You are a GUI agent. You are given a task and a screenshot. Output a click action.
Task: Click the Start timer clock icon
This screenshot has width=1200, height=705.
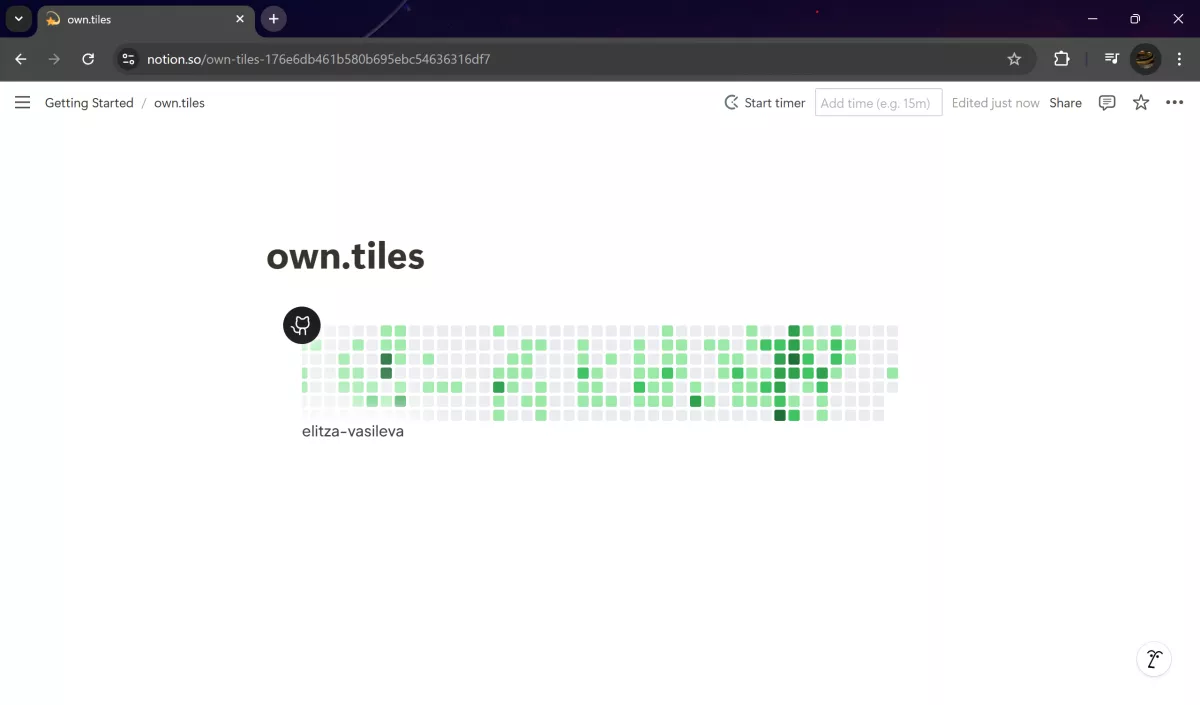[730, 102]
